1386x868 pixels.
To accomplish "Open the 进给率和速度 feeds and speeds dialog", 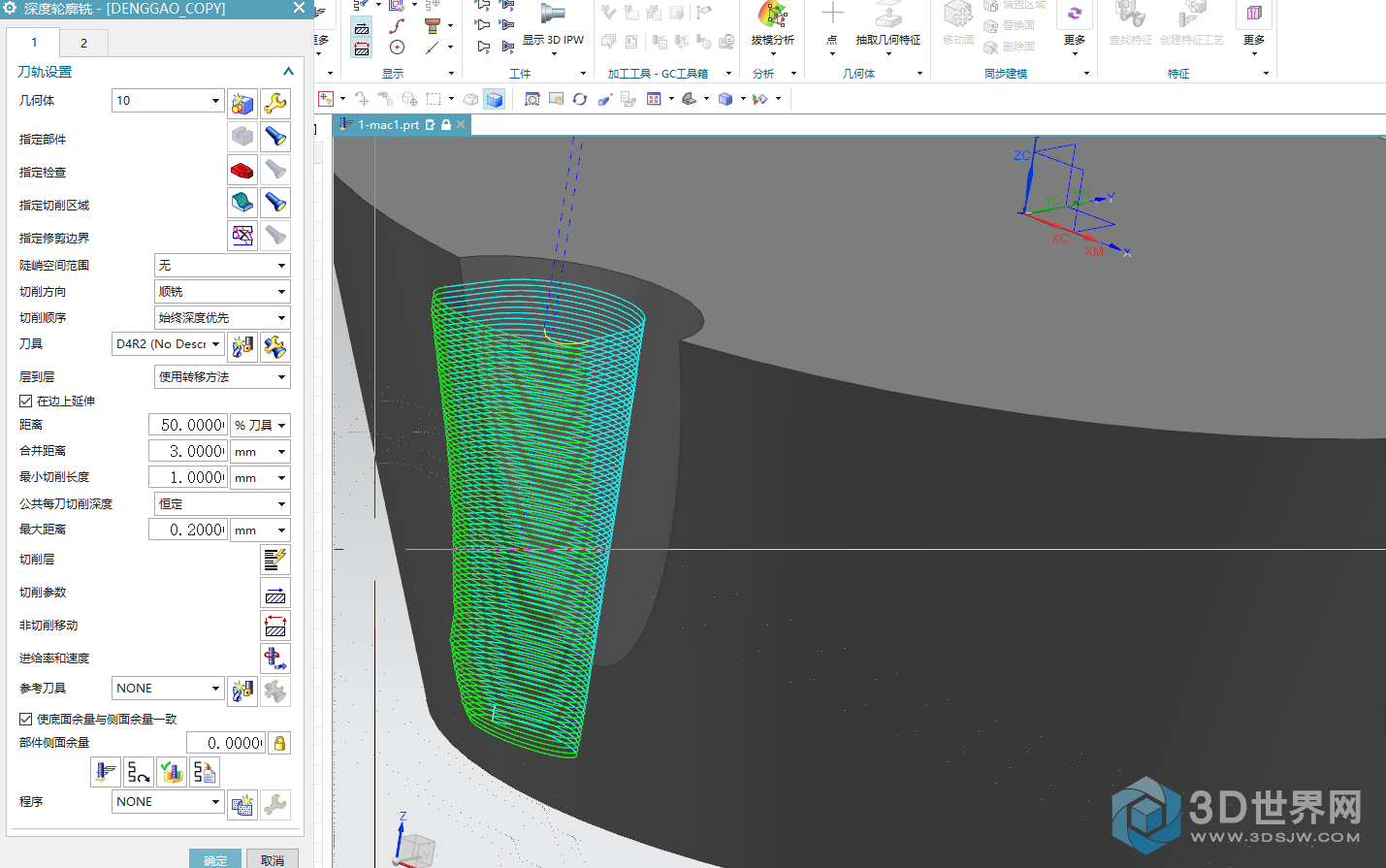I will pyautogui.click(x=275, y=659).
